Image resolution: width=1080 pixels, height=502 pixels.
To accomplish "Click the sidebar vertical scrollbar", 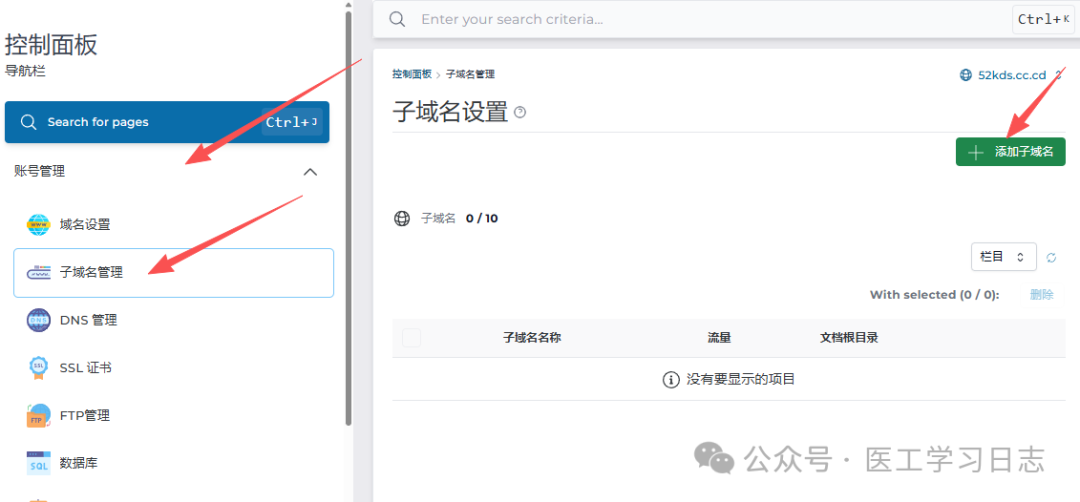I will pyautogui.click(x=349, y=219).
